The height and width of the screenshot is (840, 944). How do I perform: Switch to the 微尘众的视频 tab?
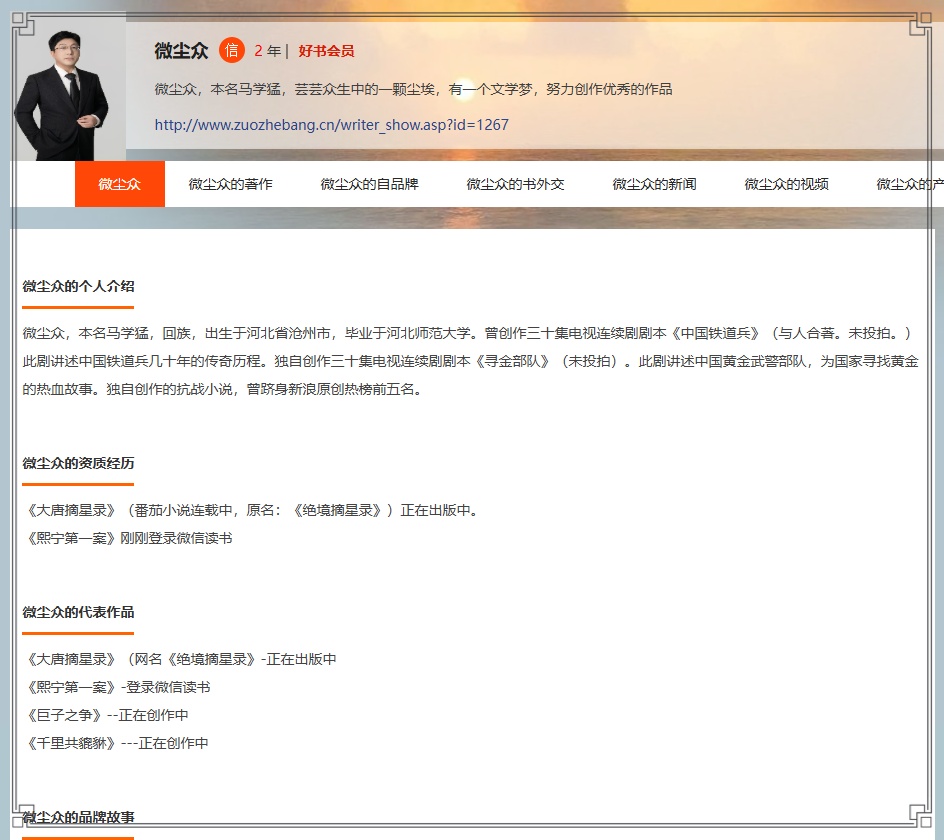(786, 184)
